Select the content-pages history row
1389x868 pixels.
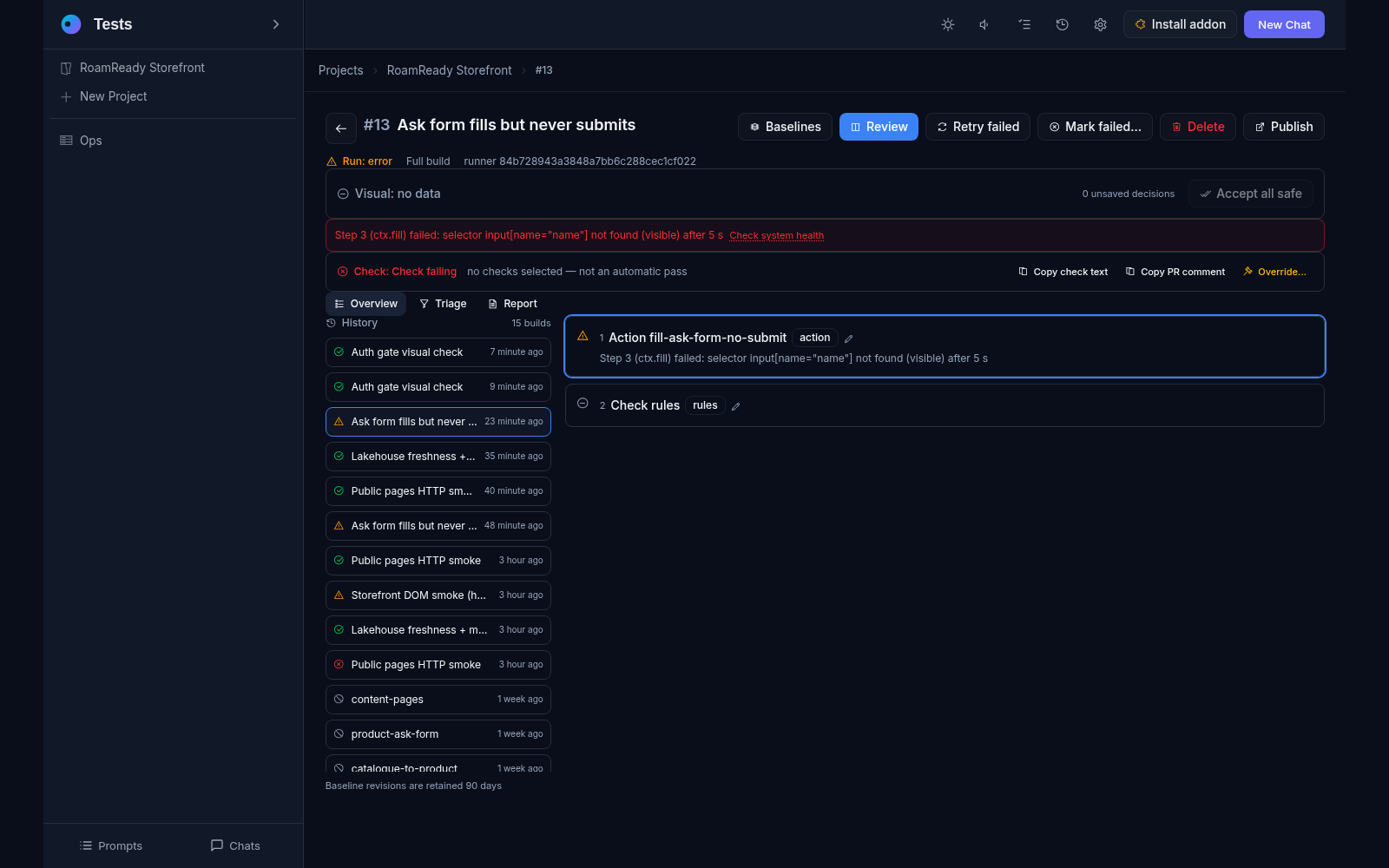pos(438,700)
